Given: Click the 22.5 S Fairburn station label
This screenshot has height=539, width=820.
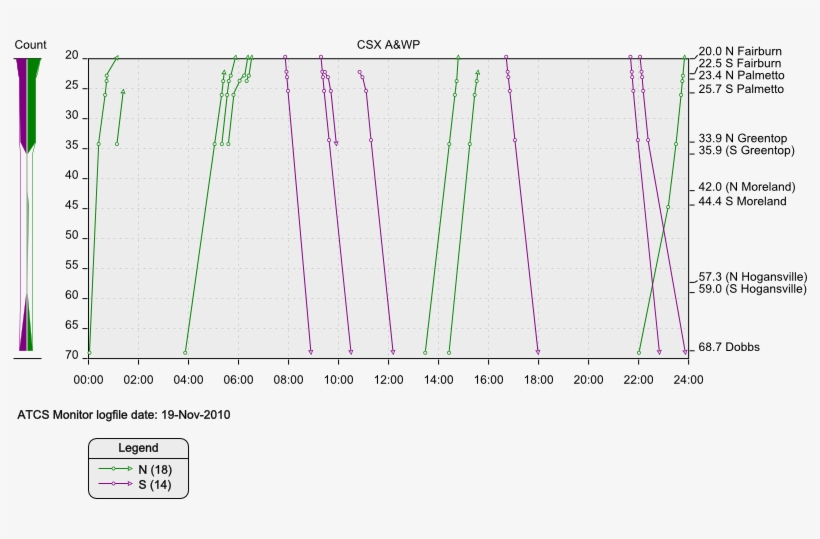Looking at the screenshot, I should [739, 63].
